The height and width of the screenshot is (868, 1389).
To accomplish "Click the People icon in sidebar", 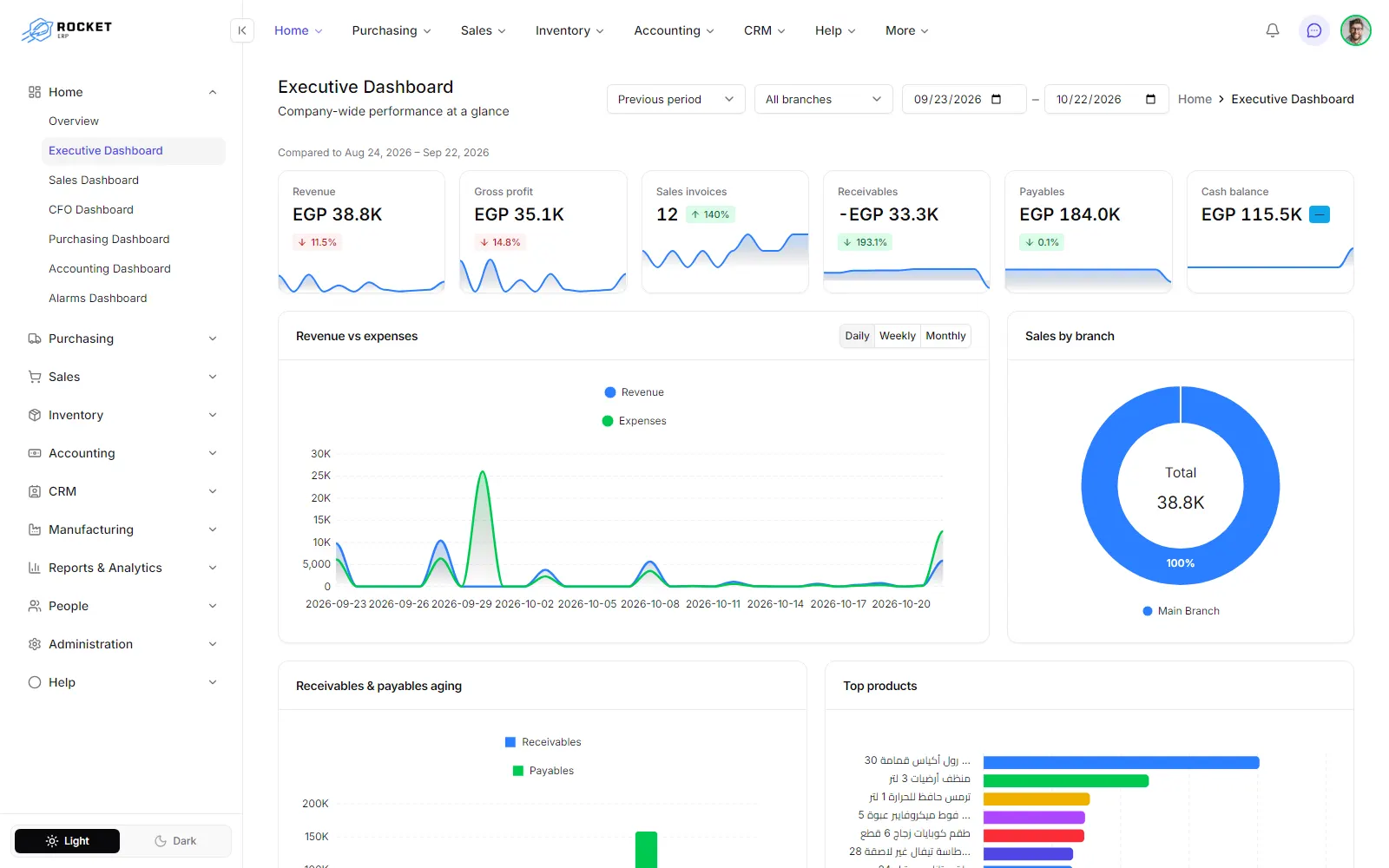I will (x=35, y=606).
